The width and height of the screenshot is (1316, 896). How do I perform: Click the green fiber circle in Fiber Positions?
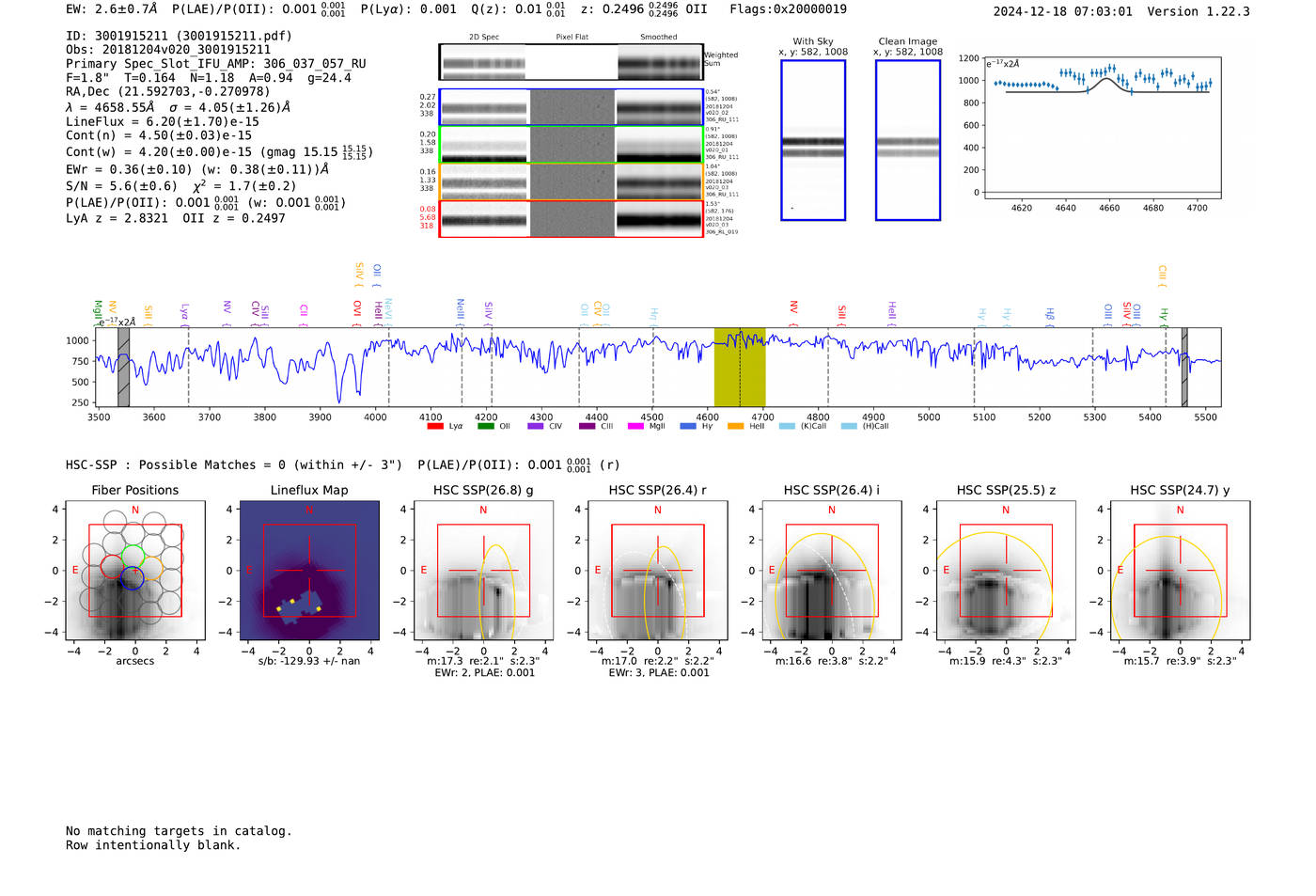point(133,555)
